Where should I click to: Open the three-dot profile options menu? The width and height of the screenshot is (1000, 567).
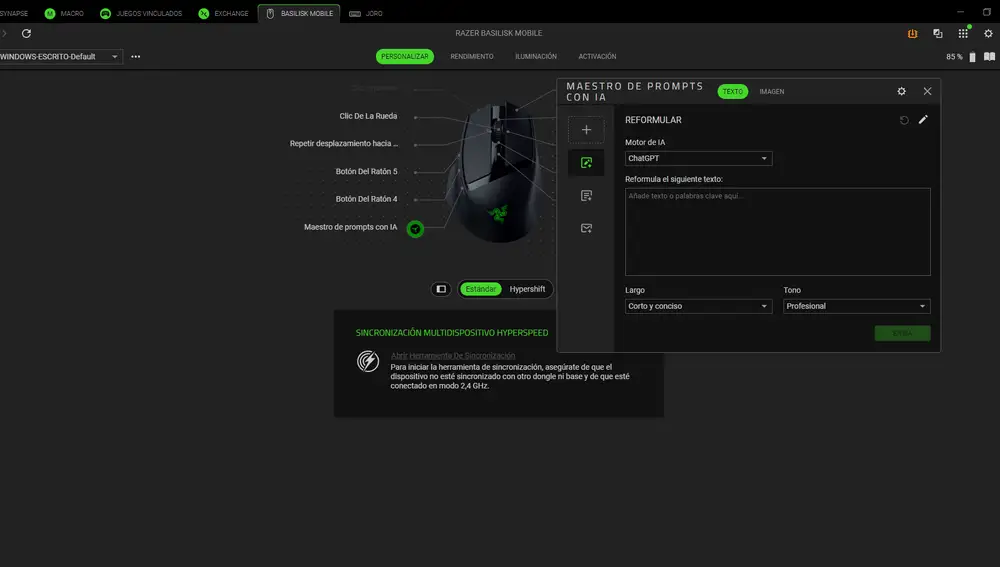click(x=136, y=57)
